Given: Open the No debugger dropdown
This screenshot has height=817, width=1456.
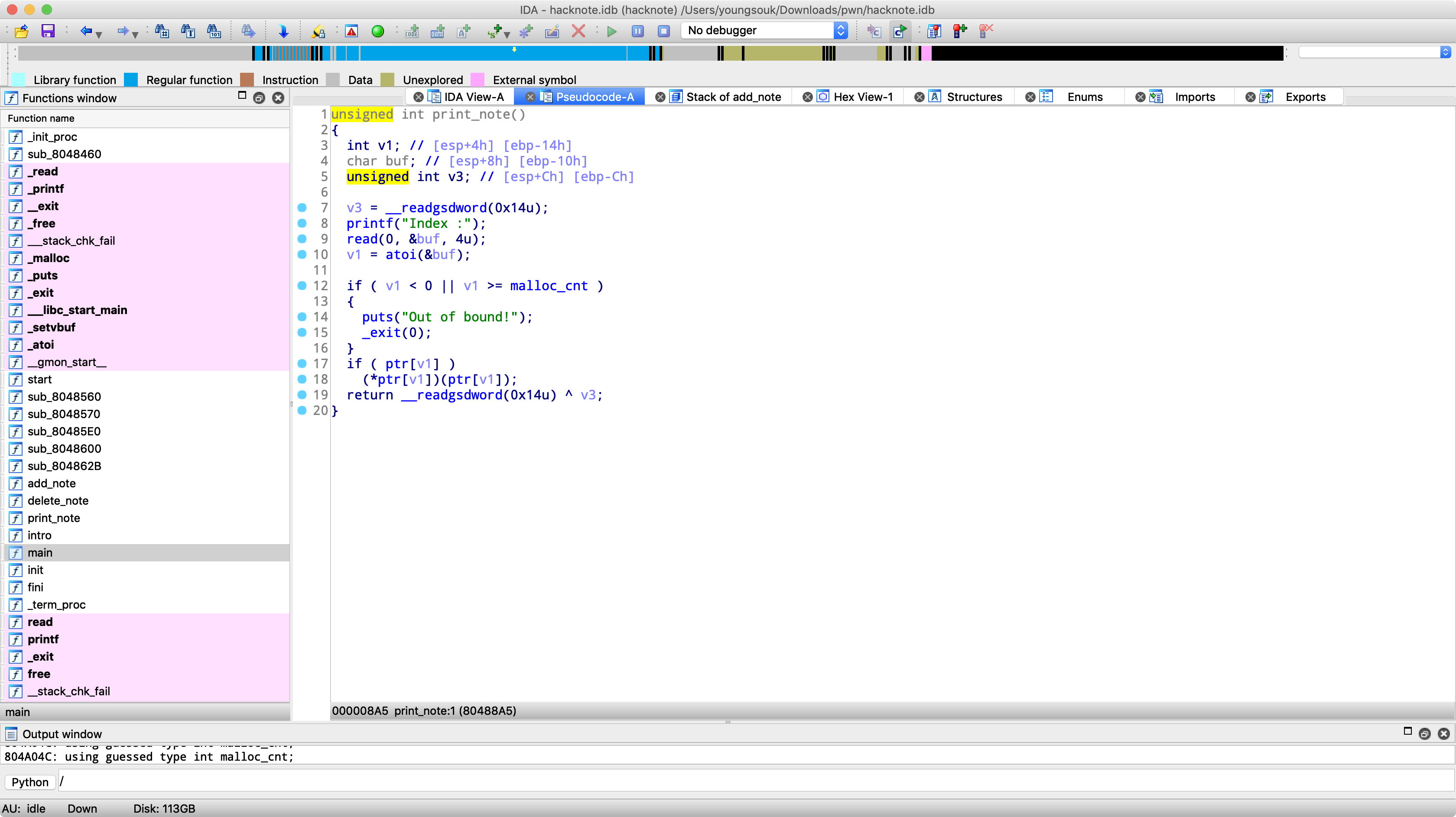Looking at the screenshot, I should click(x=764, y=30).
